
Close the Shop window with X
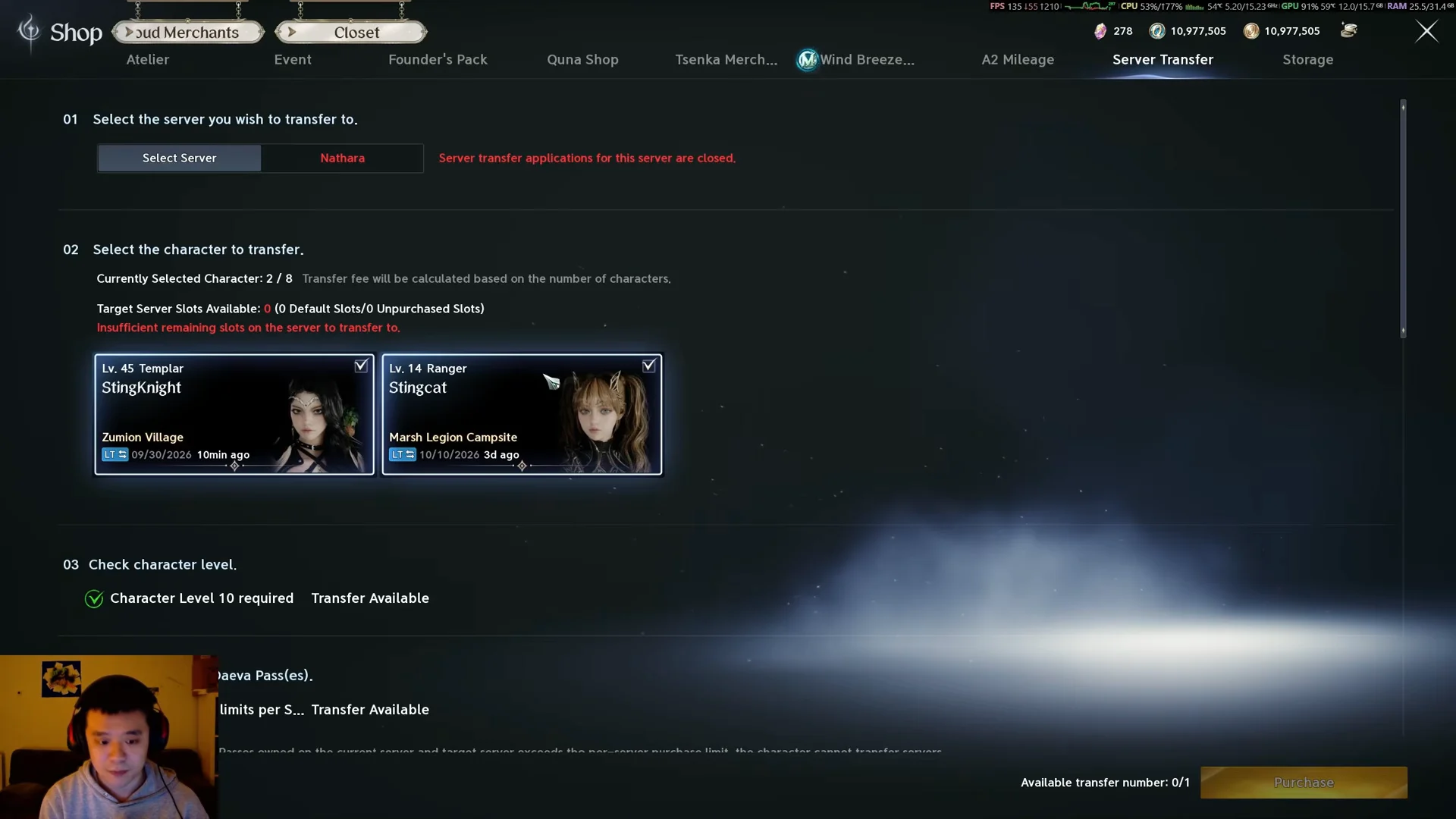(1426, 31)
